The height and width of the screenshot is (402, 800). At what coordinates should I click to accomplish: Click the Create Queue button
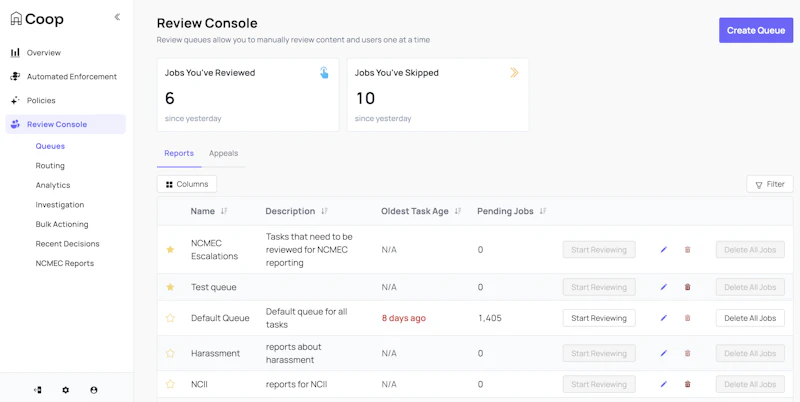(x=756, y=31)
